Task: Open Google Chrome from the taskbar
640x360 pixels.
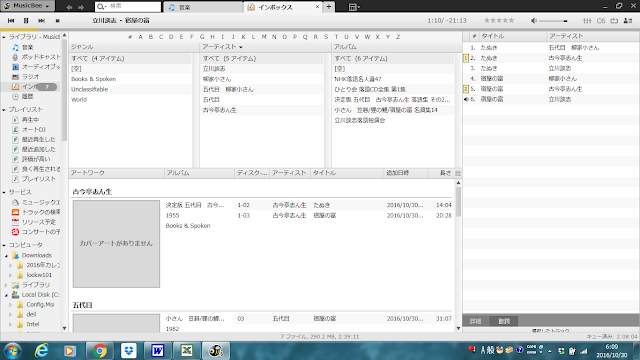Action: pyautogui.click(x=99, y=351)
